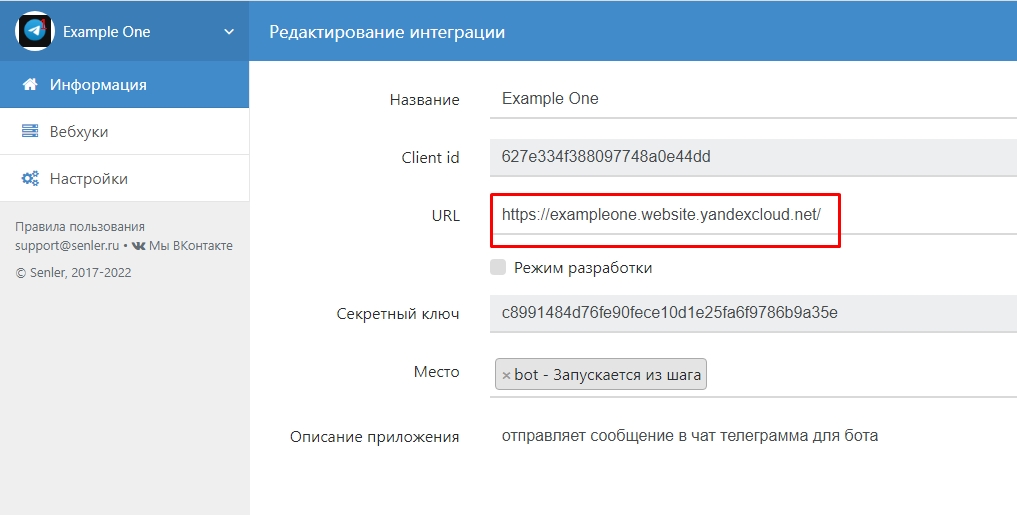Viewport: 1017px width, 515px height.
Task: Select the bot - Запускается из шага tag
Action: [x=608, y=375]
